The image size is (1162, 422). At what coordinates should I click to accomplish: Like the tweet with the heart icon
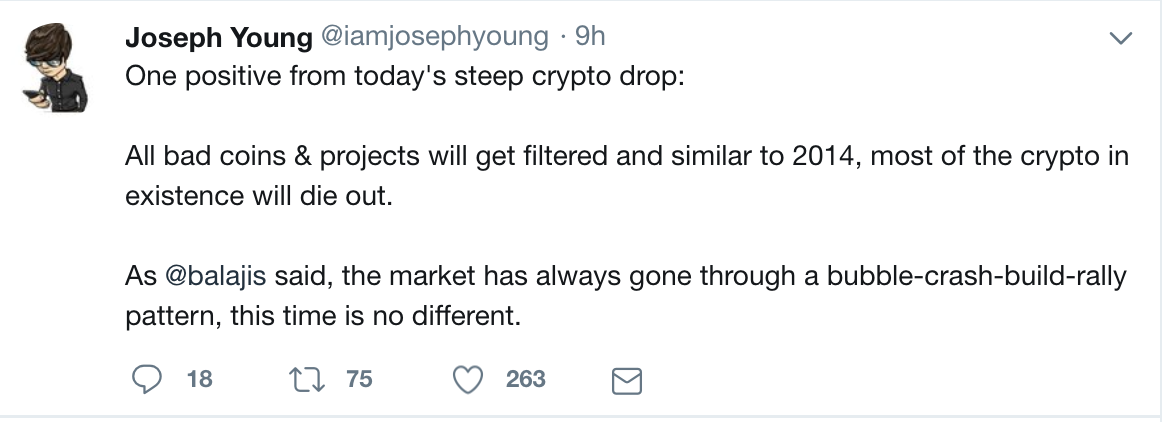(468, 379)
